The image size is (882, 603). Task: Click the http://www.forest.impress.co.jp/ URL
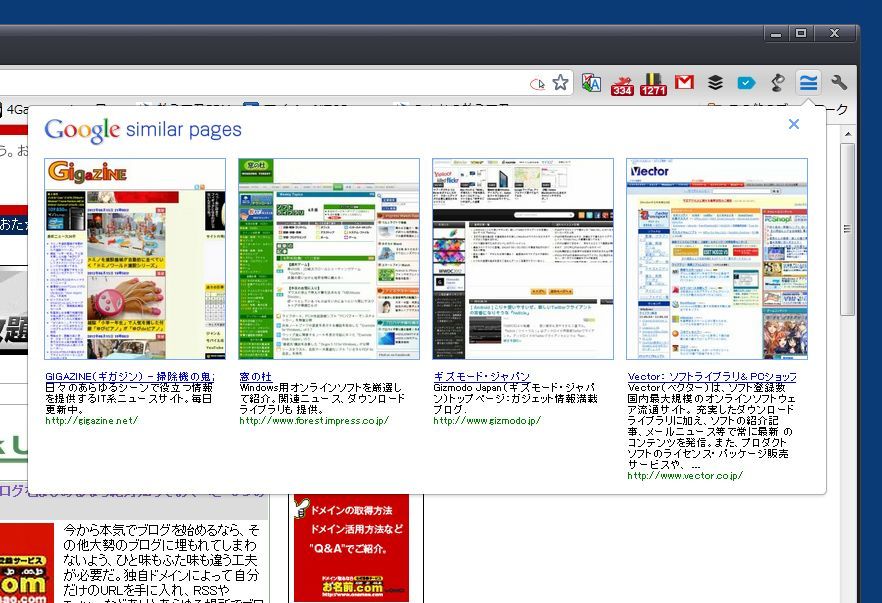point(314,421)
